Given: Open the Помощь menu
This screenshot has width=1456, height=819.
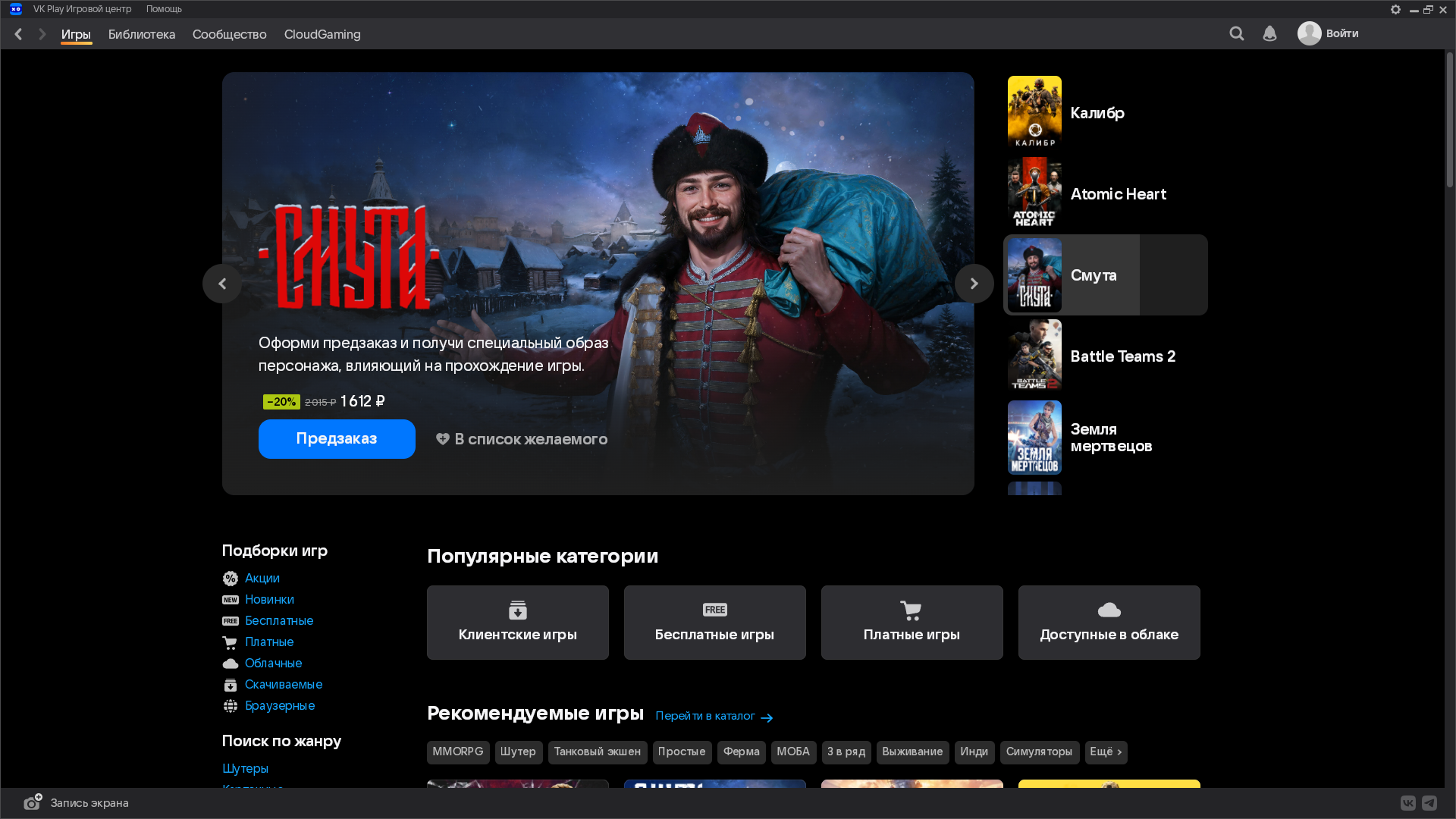Looking at the screenshot, I should pos(164,9).
